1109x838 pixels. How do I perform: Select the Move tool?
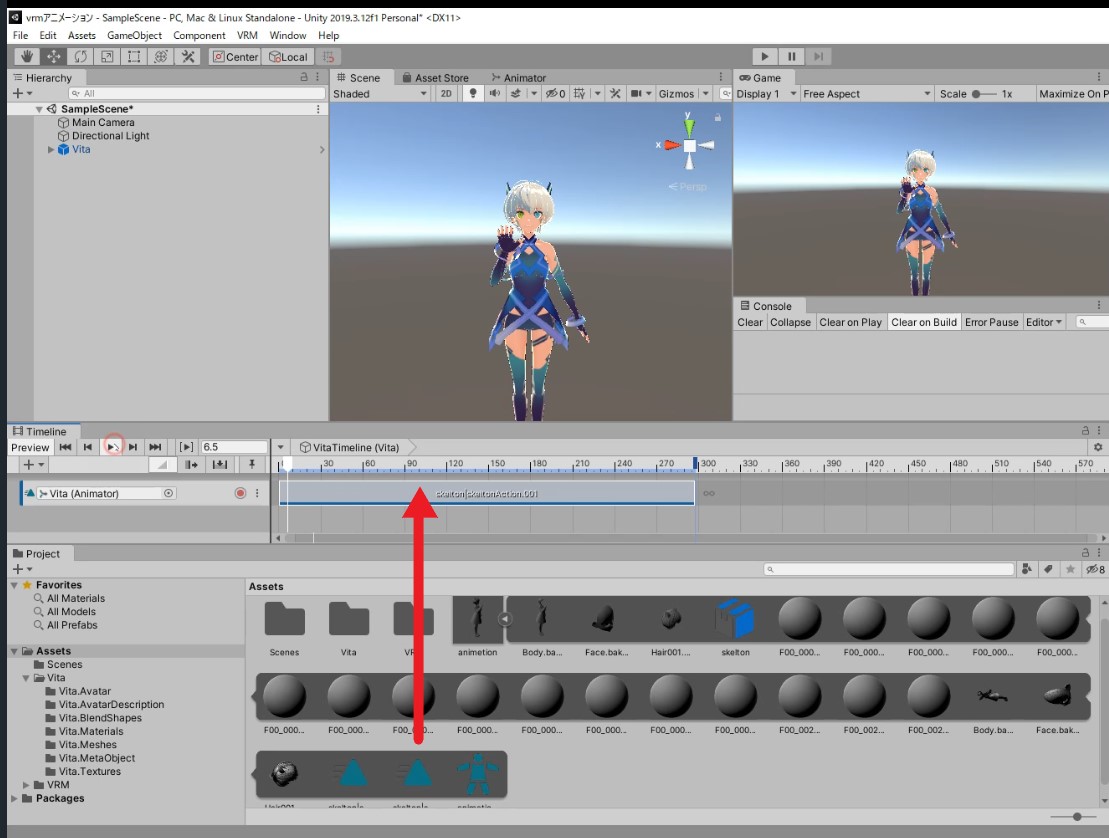[x=54, y=57]
